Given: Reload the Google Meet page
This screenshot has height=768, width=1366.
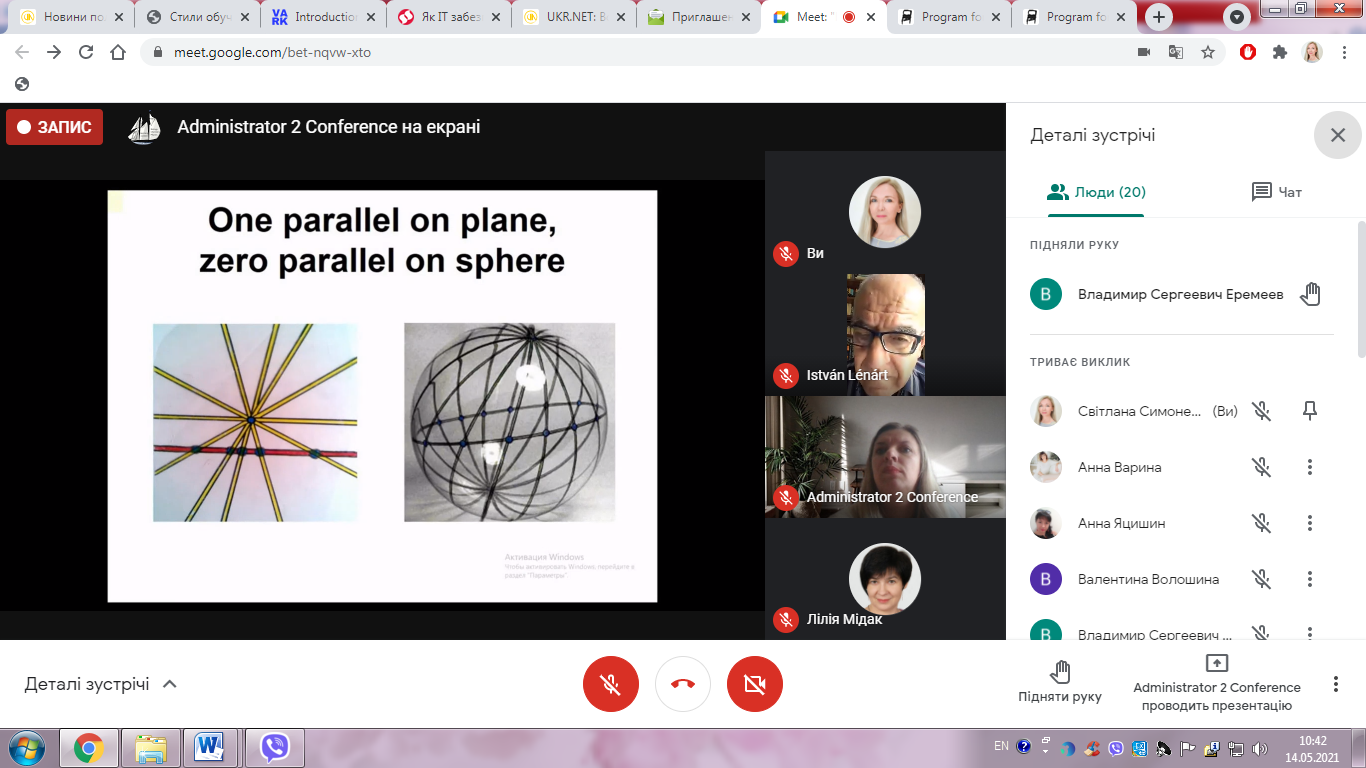Looking at the screenshot, I should [86, 52].
